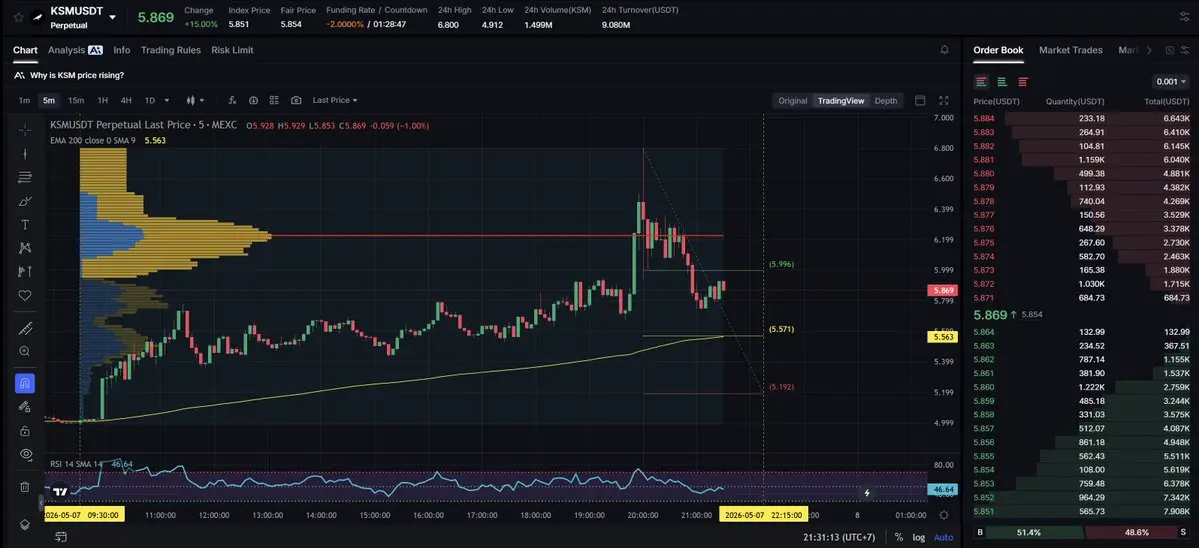Screen dimensions: 1199x548
Task: Switch chart to 1m timeframe
Action: 24,100
